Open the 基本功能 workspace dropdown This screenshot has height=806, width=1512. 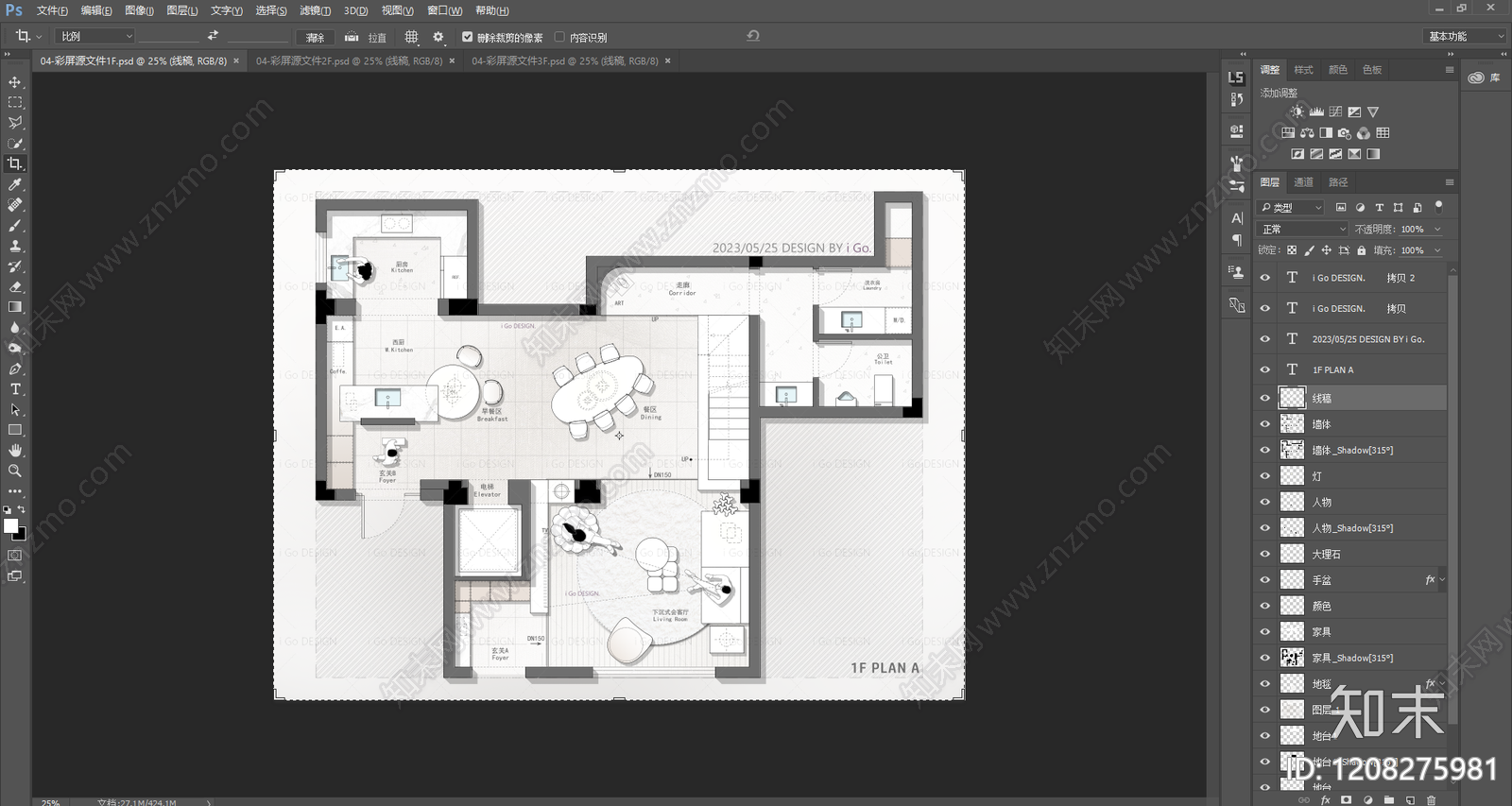click(x=1465, y=36)
